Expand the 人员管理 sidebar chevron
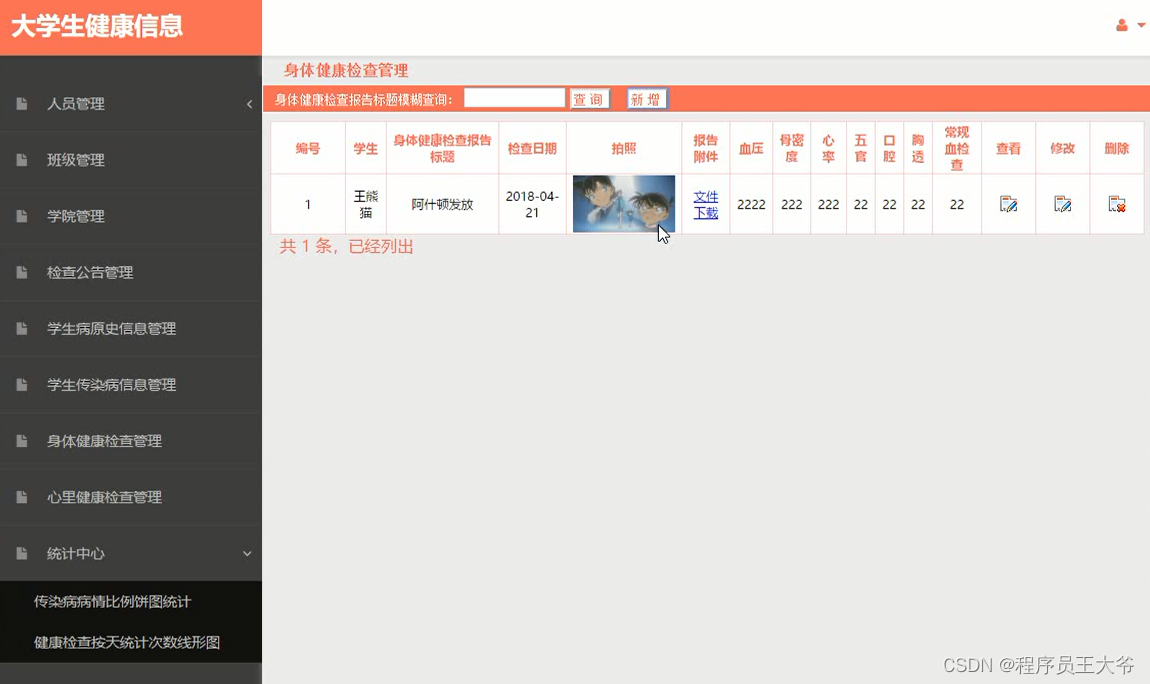 (x=249, y=104)
